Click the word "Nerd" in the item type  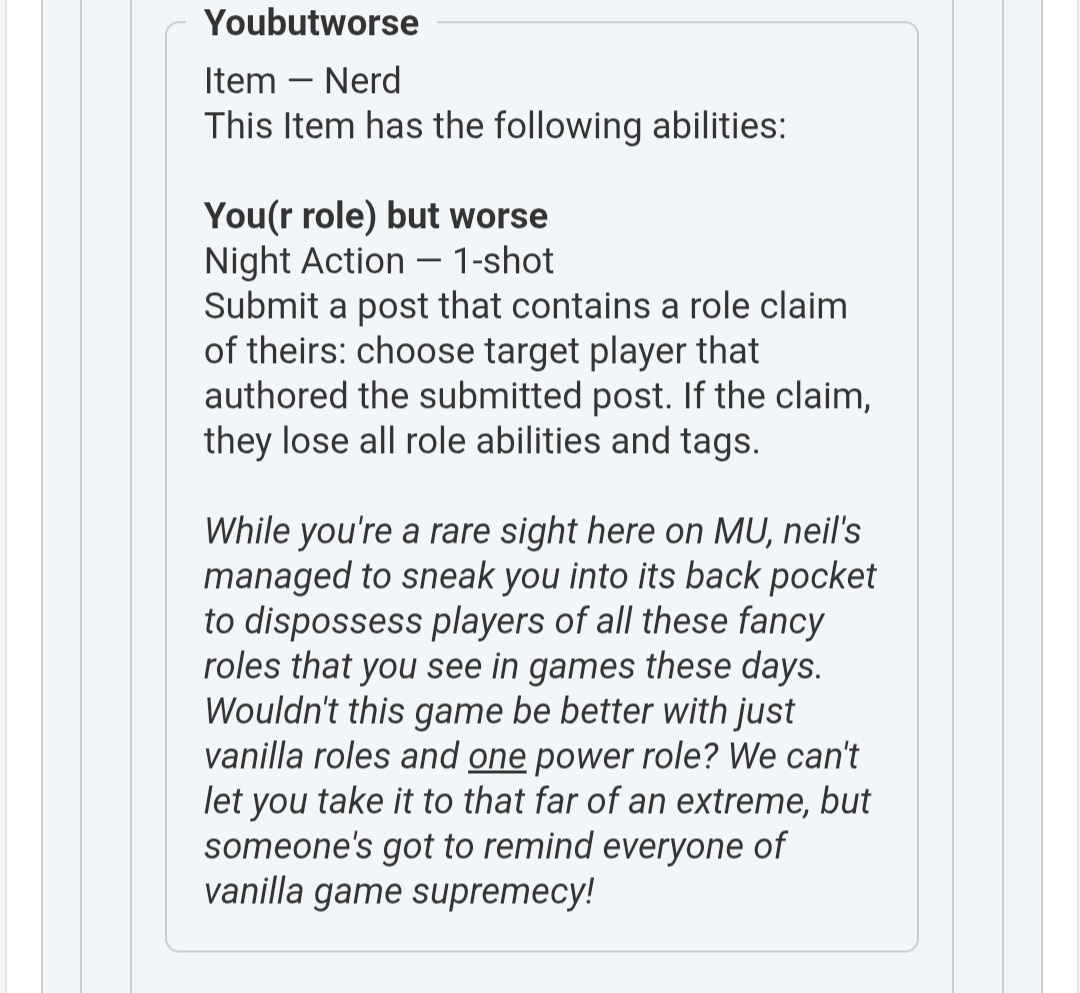pos(362,81)
